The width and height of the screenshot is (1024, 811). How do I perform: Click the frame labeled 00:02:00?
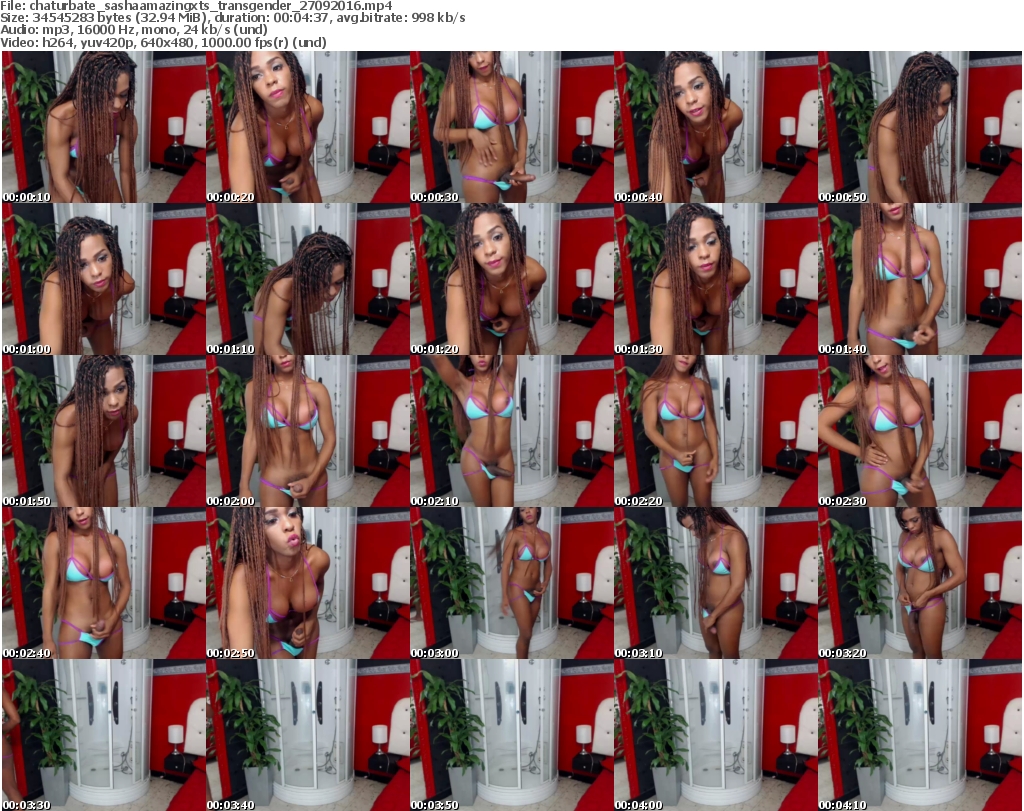pos(308,432)
